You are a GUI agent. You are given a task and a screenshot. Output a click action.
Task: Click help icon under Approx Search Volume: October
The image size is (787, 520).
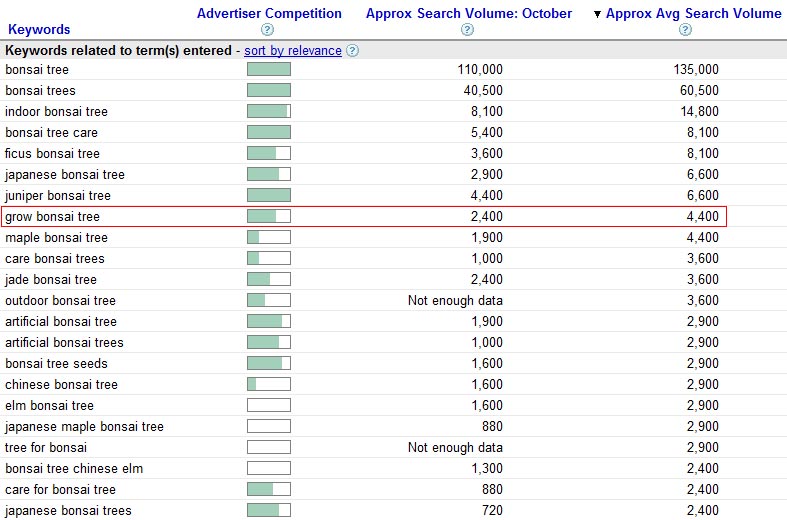pos(467,30)
